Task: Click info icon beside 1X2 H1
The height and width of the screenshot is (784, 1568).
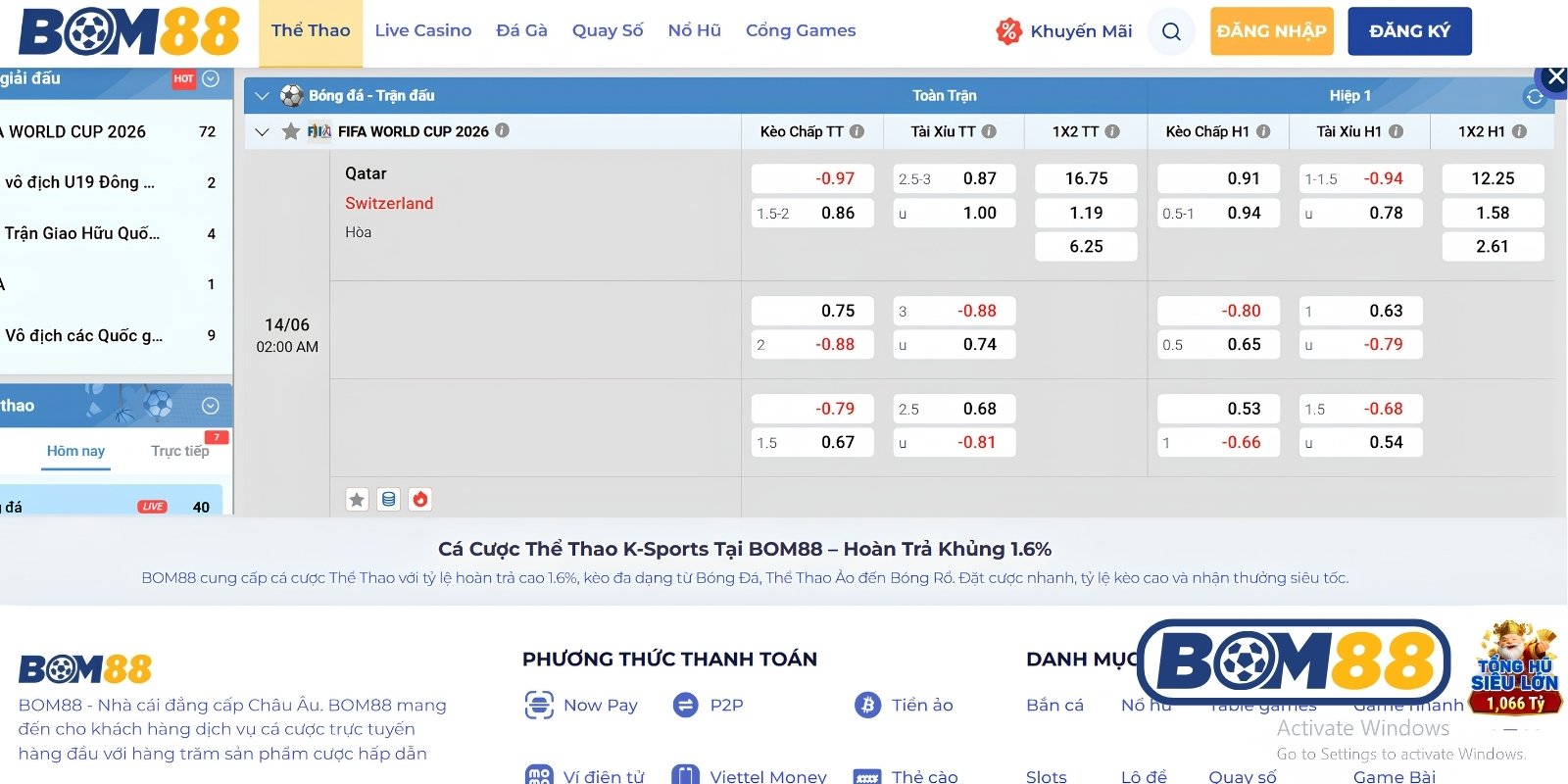Action: (x=1519, y=131)
